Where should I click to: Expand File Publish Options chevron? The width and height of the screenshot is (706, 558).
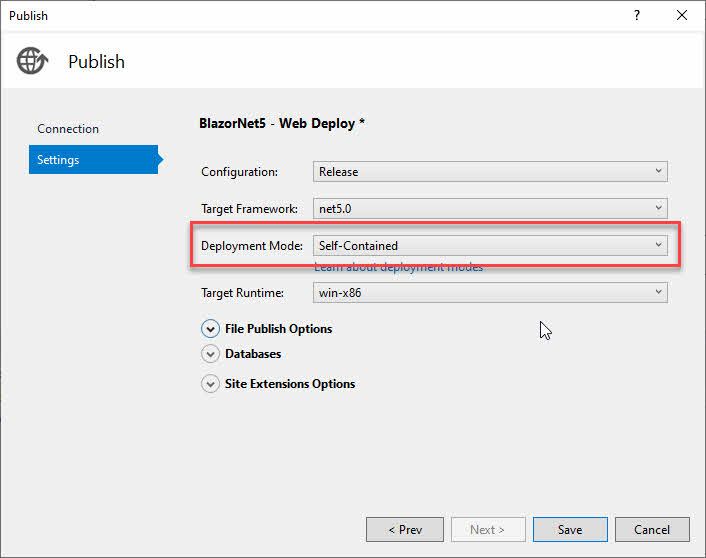[x=210, y=328]
